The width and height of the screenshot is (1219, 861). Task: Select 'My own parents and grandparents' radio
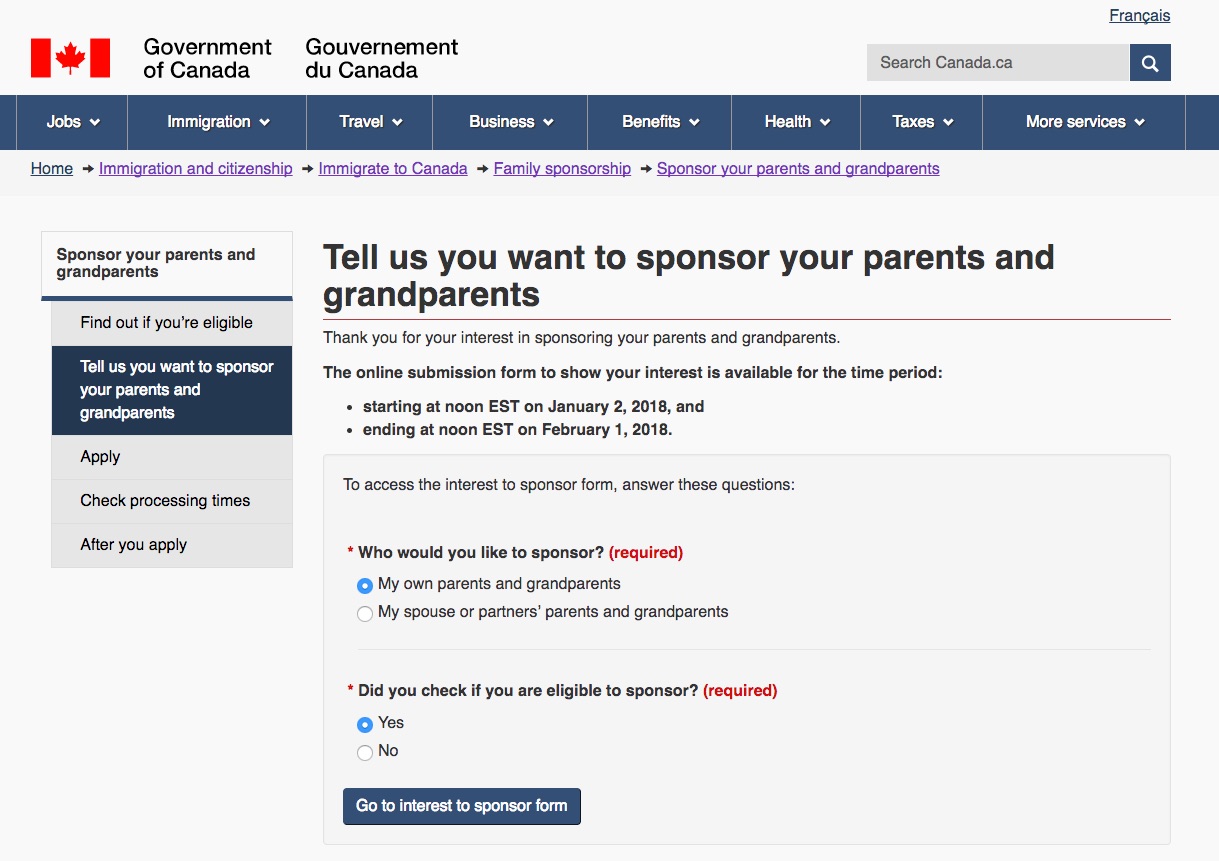[365, 585]
